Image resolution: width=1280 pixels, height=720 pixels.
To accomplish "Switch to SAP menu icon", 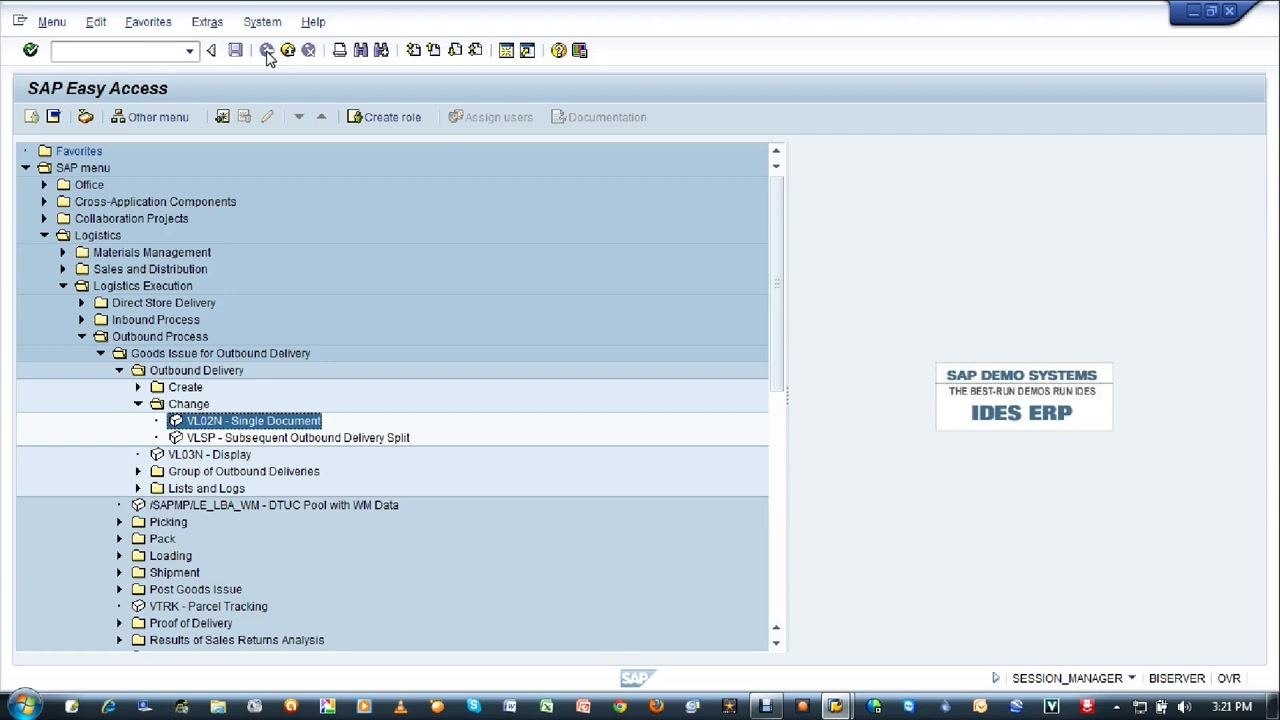I will coord(53,117).
